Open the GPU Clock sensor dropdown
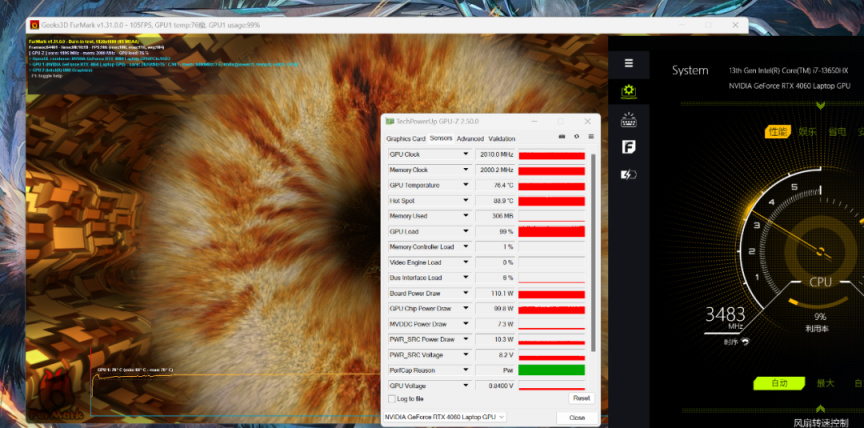This screenshot has width=864, height=428. click(466, 155)
